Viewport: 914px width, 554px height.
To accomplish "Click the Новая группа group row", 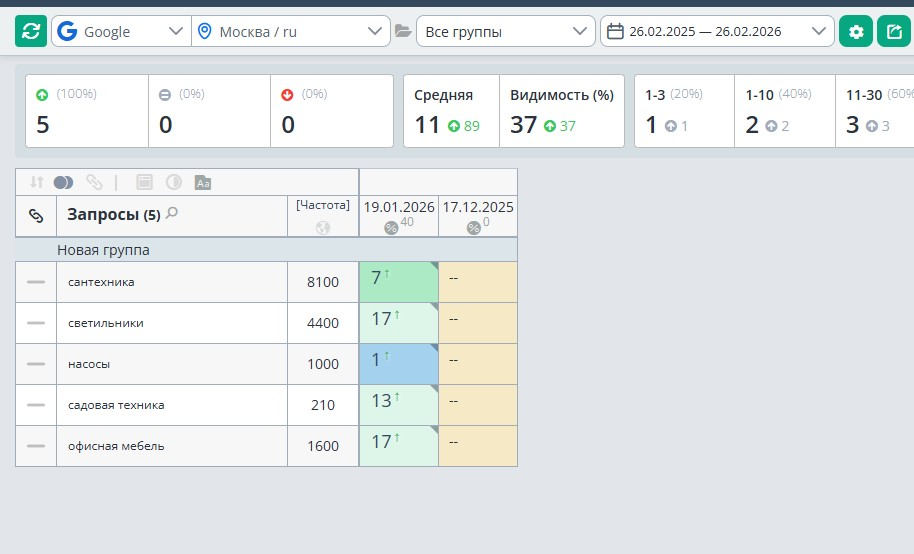I will click(x=266, y=250).
